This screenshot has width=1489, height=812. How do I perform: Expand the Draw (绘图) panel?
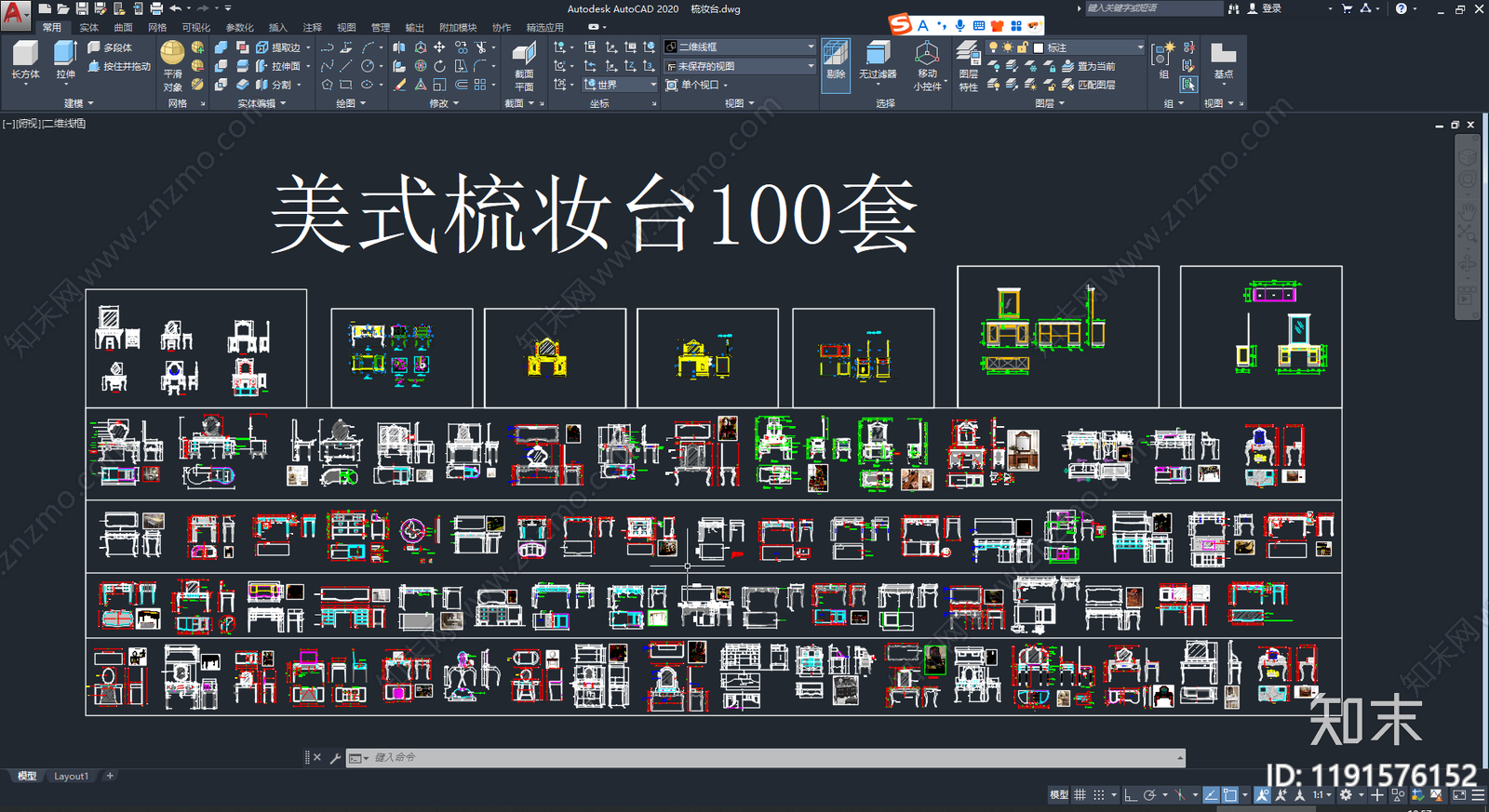(x=350, y=103)
